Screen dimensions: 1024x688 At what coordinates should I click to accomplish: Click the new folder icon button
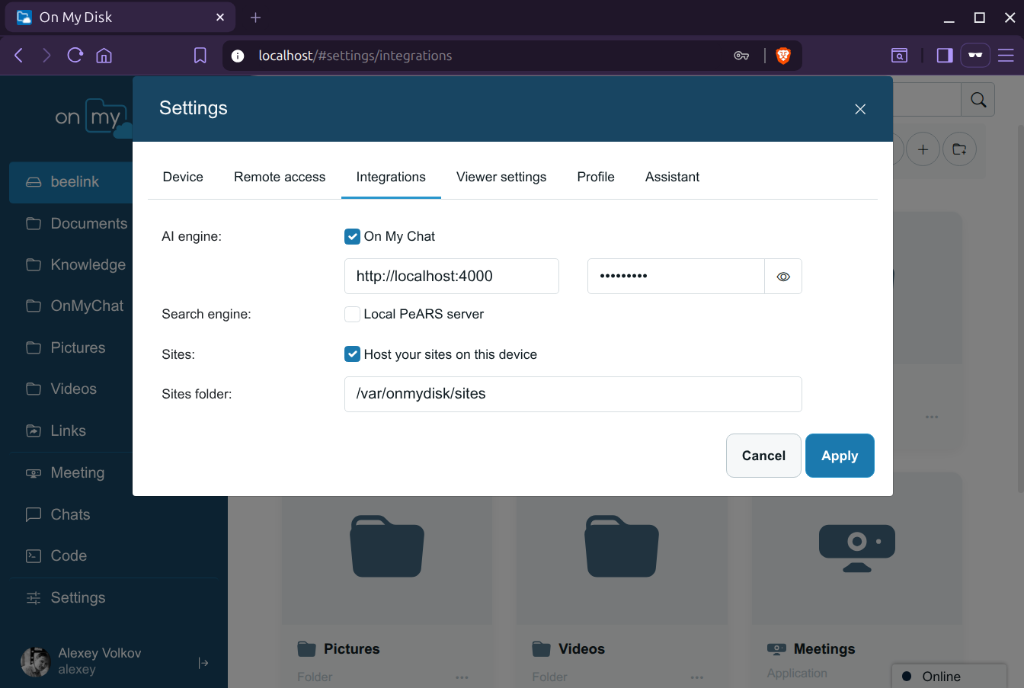pos(959,149)
